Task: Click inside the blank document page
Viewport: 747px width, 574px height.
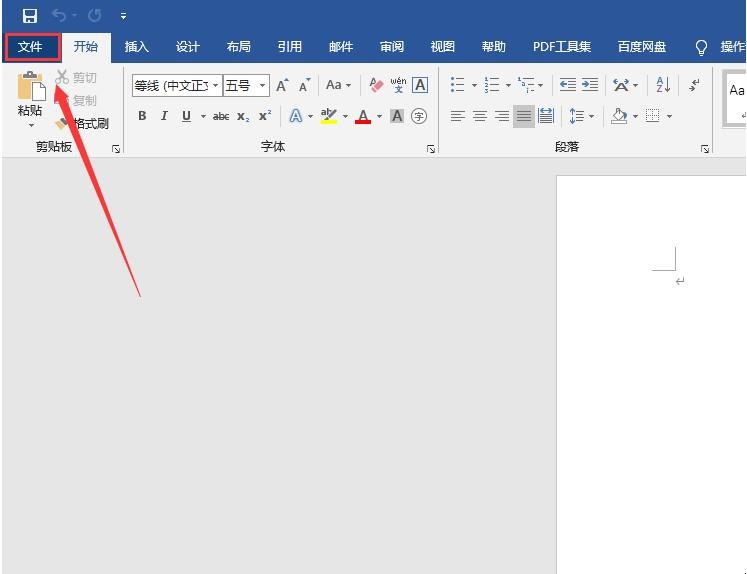Action: (x=650, y=400)
